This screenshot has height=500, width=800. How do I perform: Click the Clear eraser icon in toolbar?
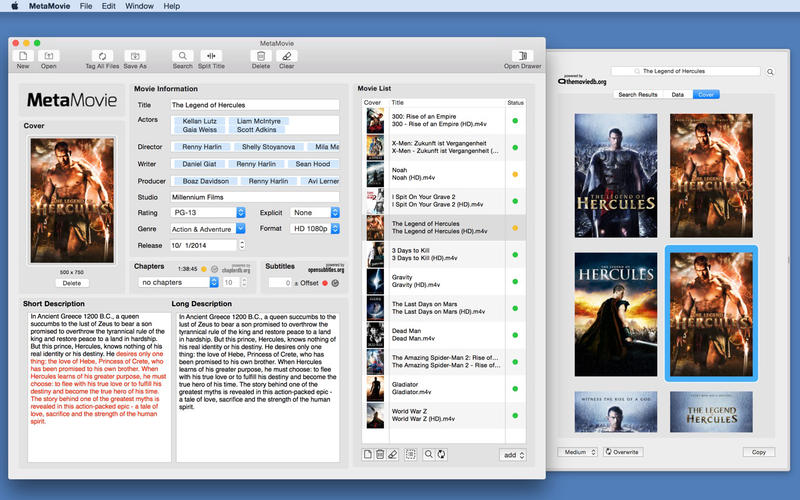[286, 56]
